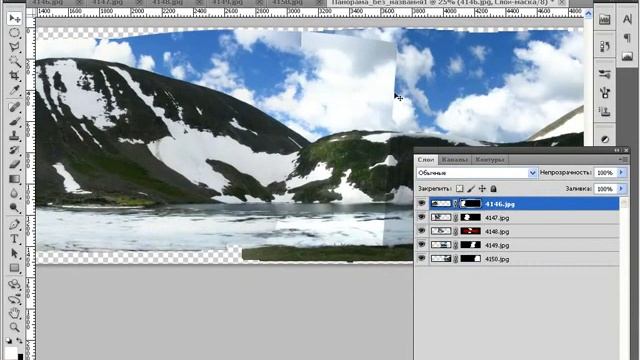Open the fill slider arrow
The image size is (640, 360).
(622, 189)
